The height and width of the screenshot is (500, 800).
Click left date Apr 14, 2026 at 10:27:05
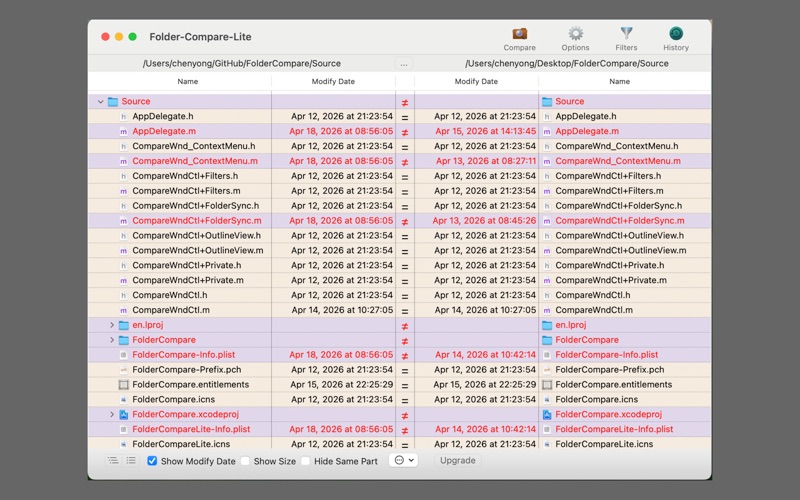coord(342,310)
